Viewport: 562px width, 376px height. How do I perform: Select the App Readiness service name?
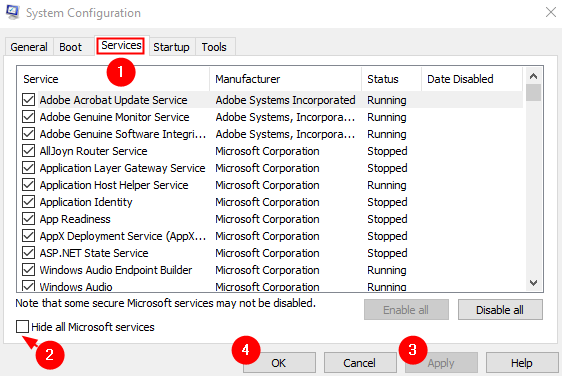pyautogui.click(x=75, y=219)
